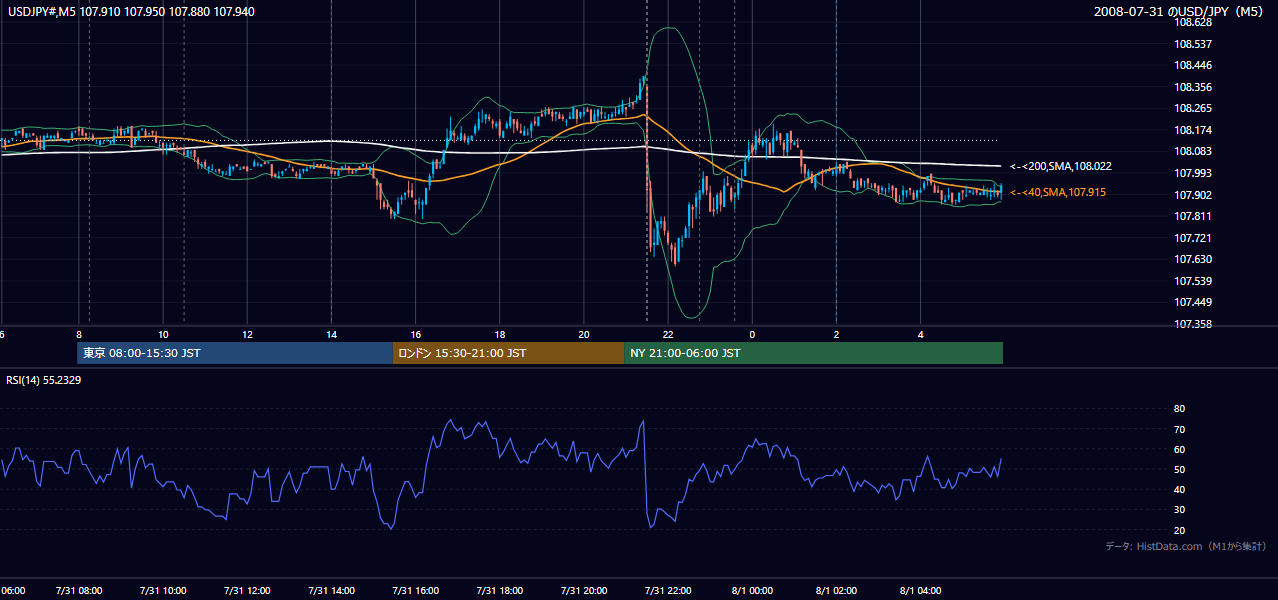Click the 108.628 price axis label
This screenshot has height=600, width=1278.
click(x=1194, y=22)
